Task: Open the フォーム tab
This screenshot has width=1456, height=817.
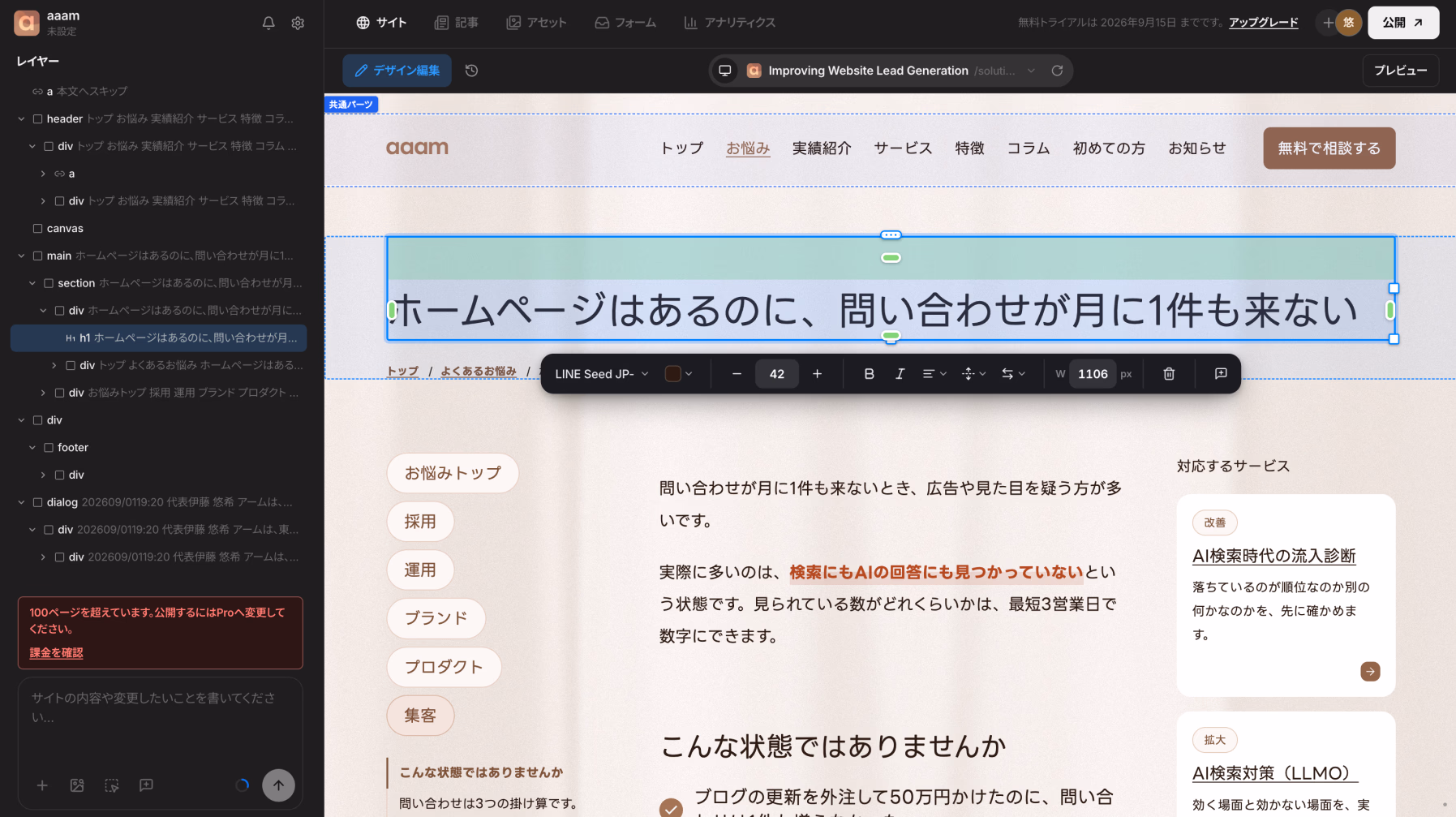Action: pos(625,23)
